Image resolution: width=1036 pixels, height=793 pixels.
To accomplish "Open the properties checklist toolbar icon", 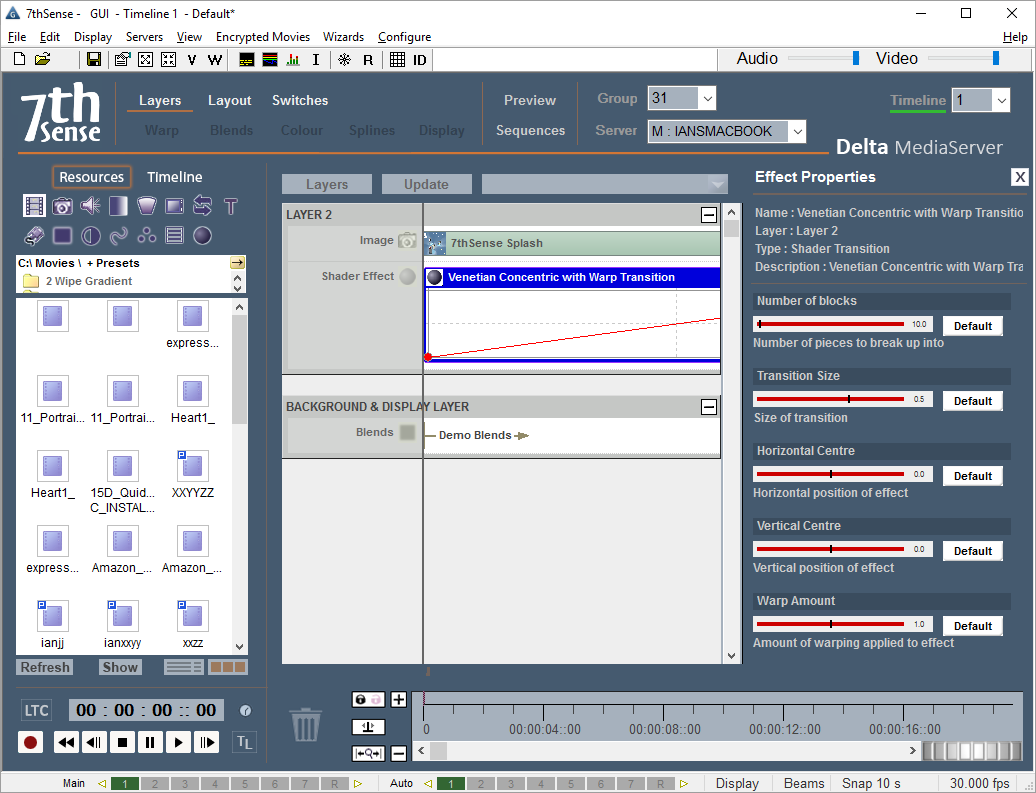I will [x=122, y=59].
